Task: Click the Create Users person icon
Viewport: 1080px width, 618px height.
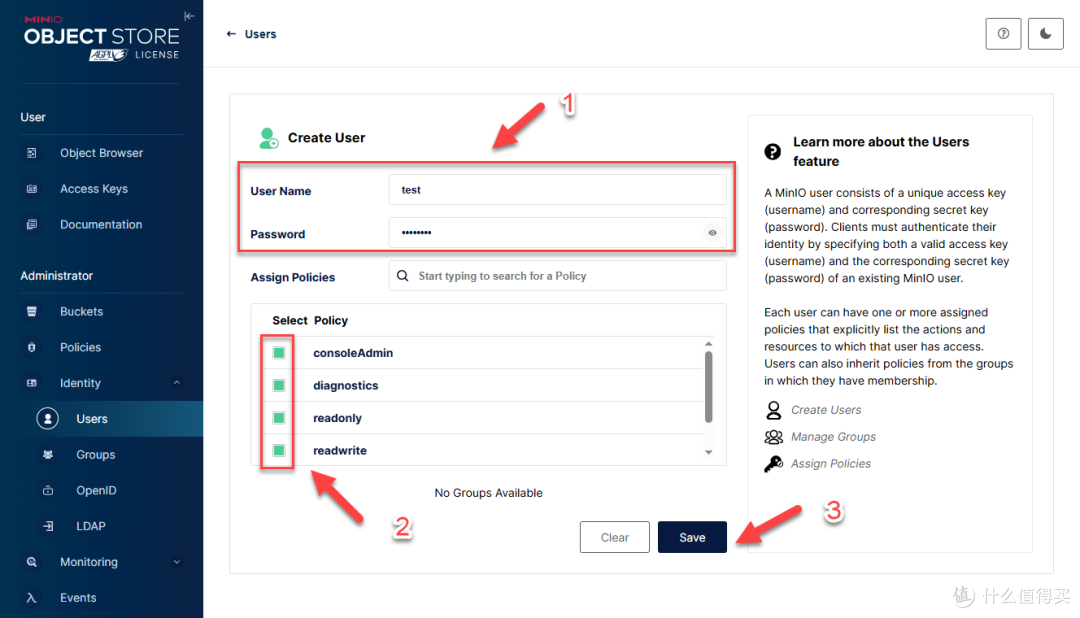Action: [x=773, y=410]
